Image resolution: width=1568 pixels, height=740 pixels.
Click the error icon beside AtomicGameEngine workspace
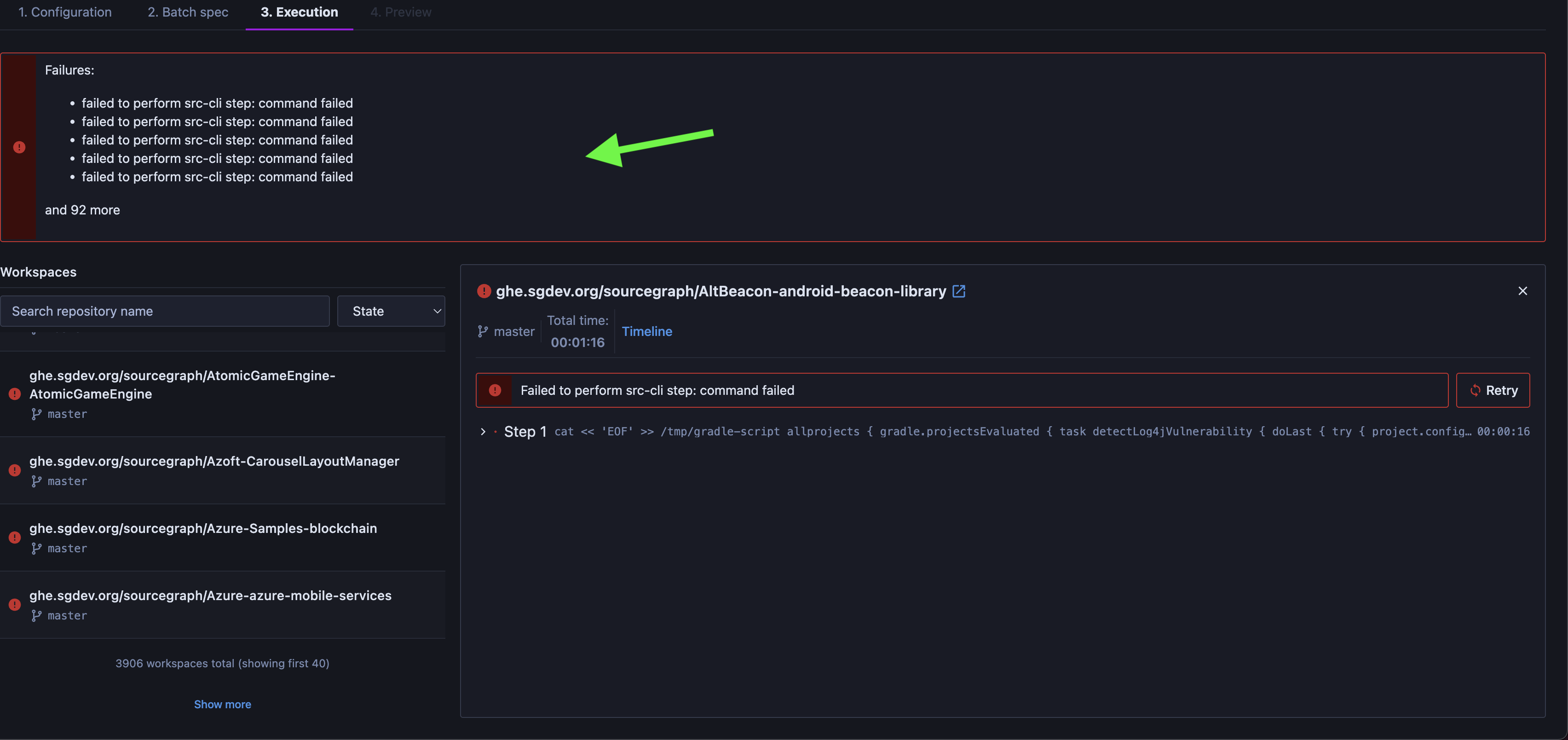pyautogui.click(x=15, y=394)
